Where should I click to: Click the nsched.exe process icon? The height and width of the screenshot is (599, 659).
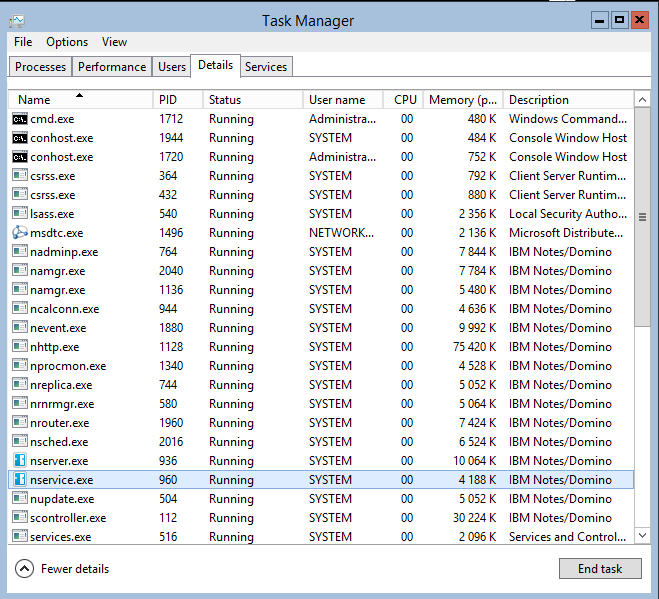pos(20,441)
